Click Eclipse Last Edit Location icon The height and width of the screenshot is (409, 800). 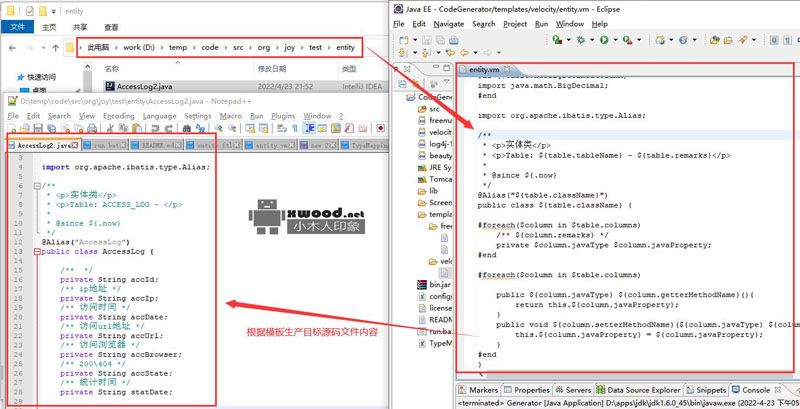pos(450,53)
